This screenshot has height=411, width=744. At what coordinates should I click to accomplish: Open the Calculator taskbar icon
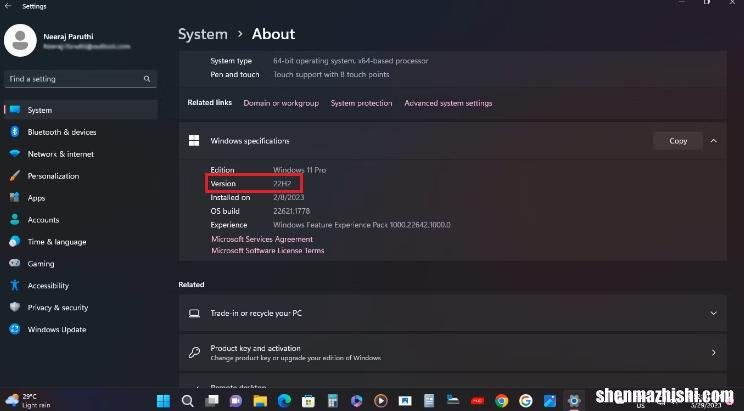pyautogui.click(x=333, y=401)
